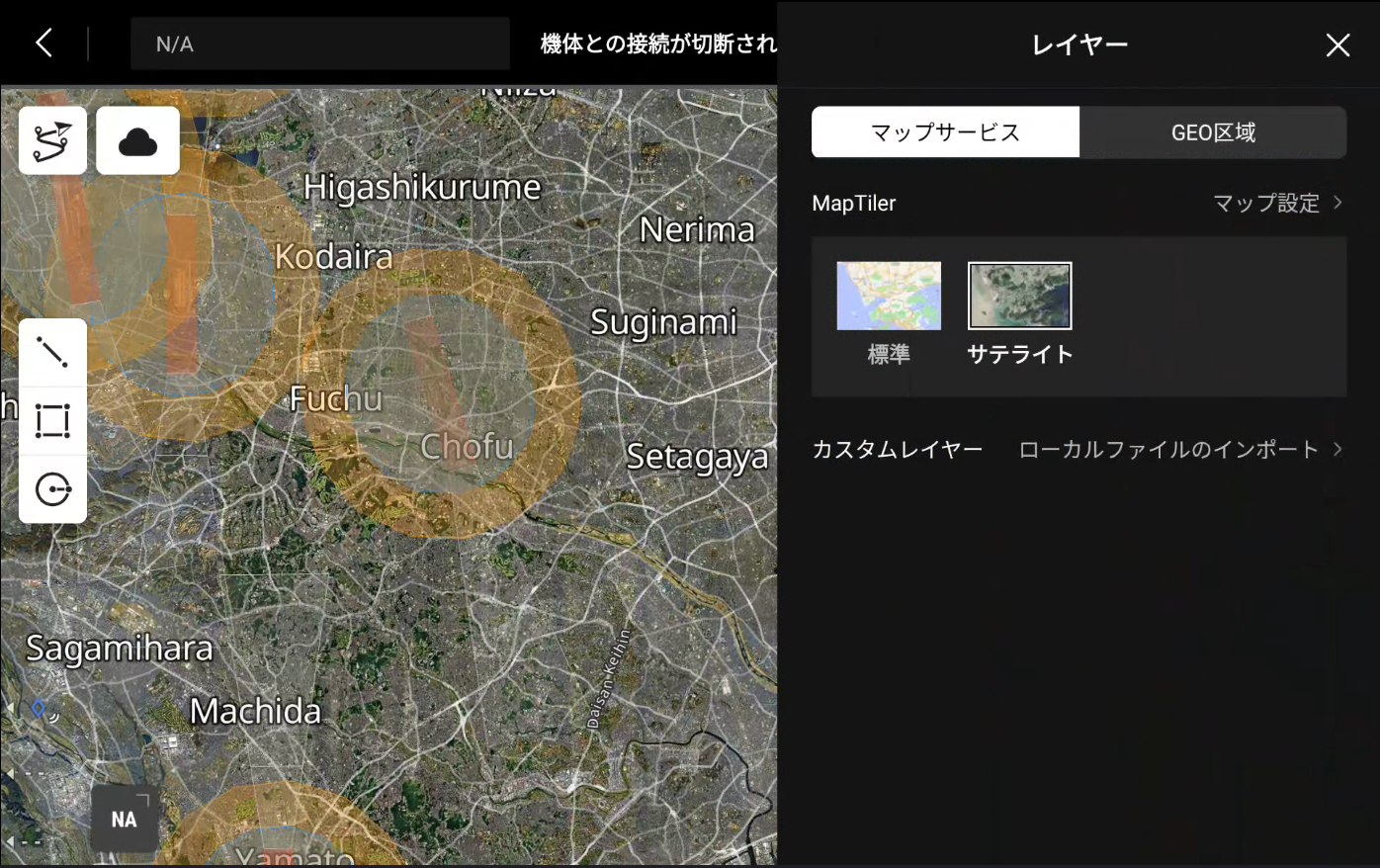Click the Nerima map label
This screenshot has height=868, width=1380.
697,229
